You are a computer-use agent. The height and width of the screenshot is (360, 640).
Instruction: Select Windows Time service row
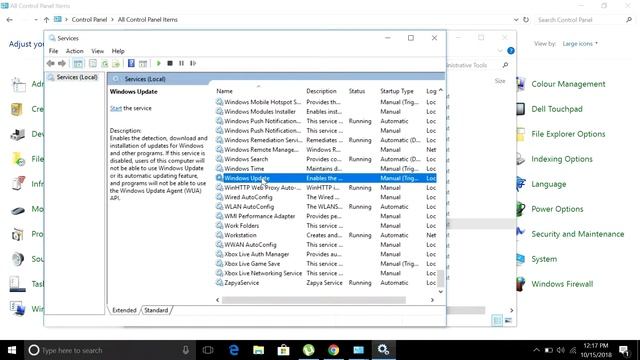[x=326, y=169]
